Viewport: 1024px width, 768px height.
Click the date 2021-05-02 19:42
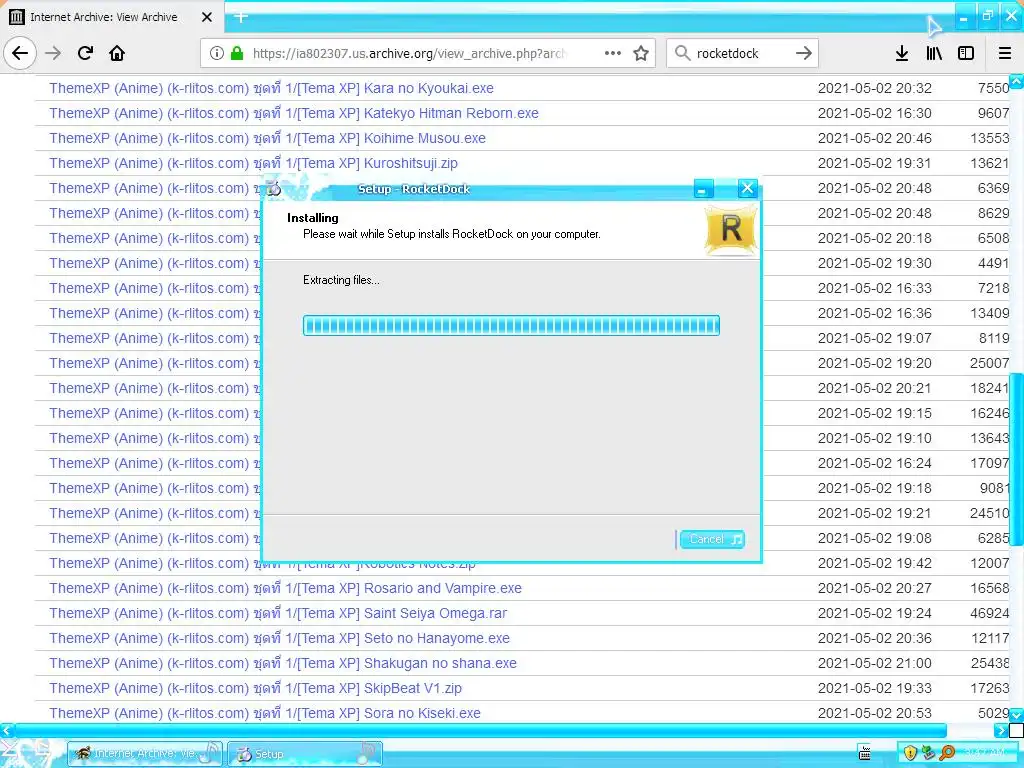pos(874,564)
